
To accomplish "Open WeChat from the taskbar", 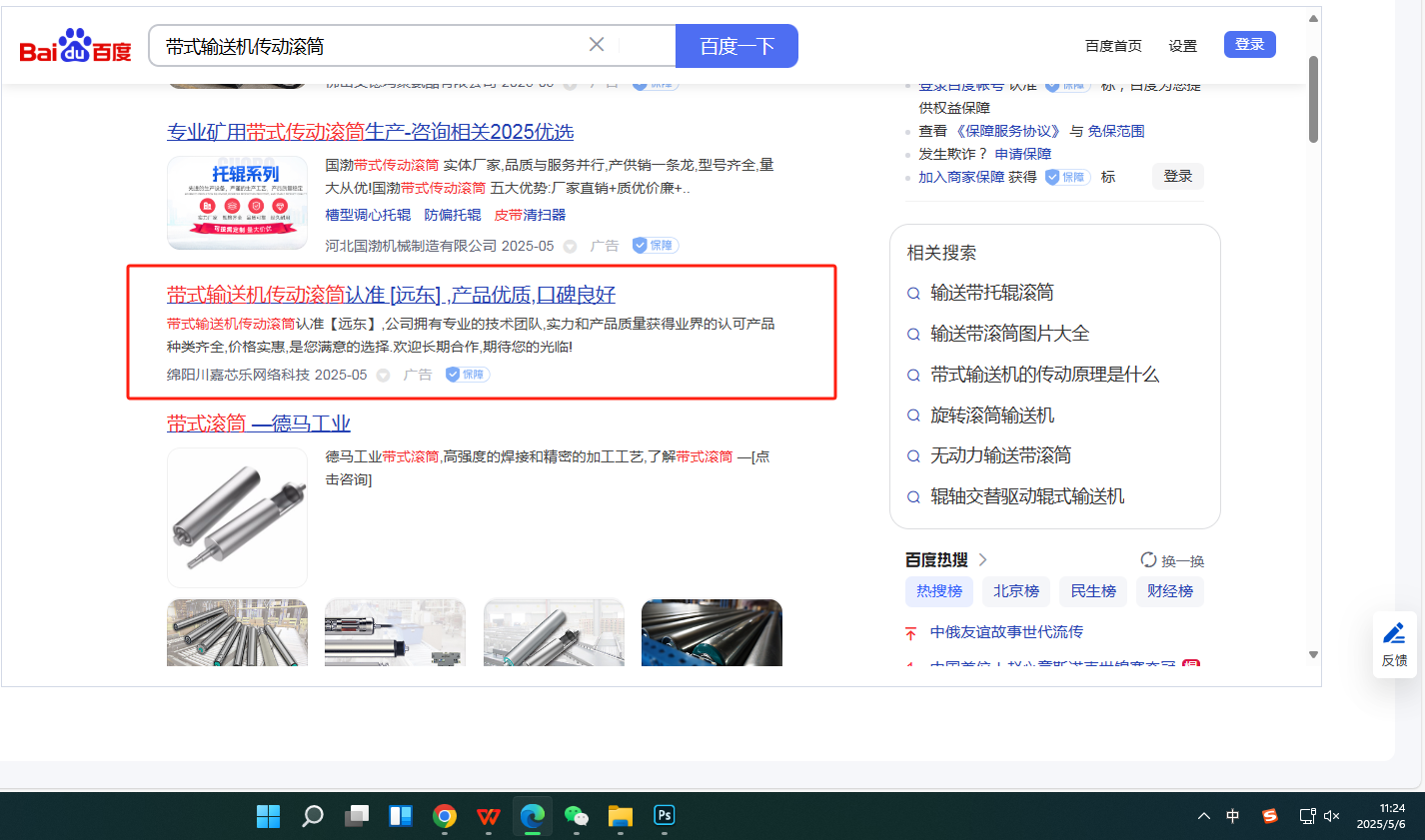I will tap(577, 816).
